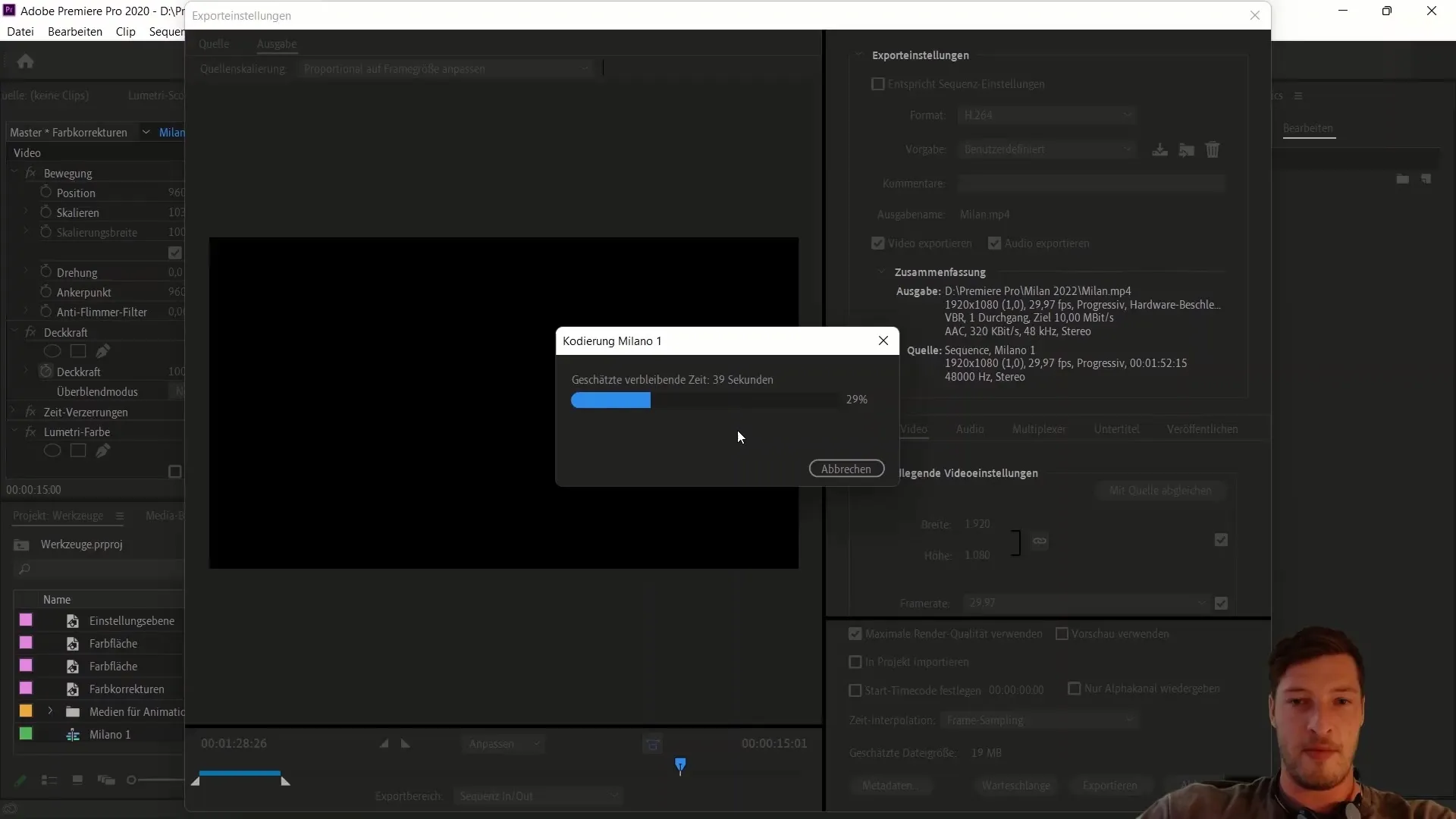The image size is (1456, 819).
Task: Switch project panel to freeform view
Action: 106,780
